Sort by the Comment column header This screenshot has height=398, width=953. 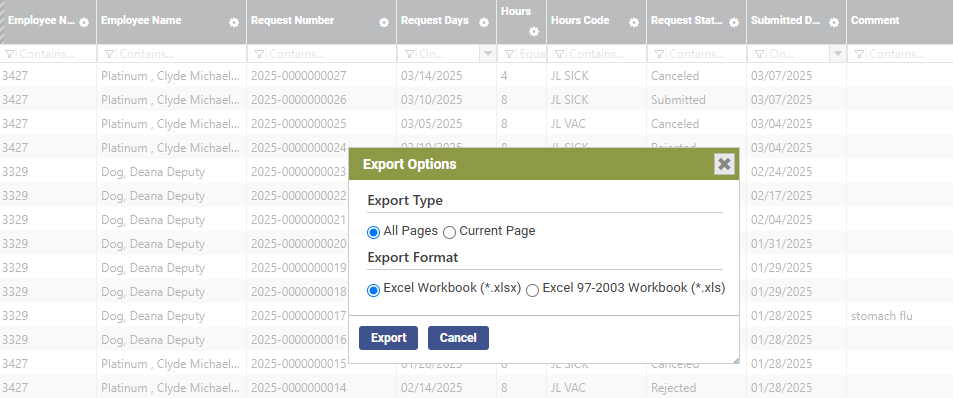point(875,20)
